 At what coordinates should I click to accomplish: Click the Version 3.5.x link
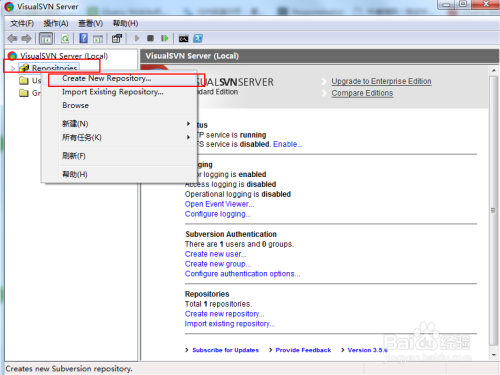(x=367, y=350)
